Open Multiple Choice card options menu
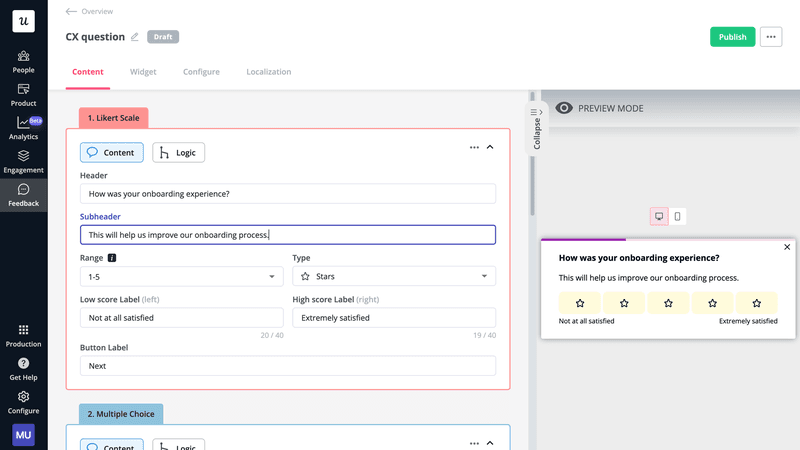This screenshot has width=800, height=450. coord(474,443)
